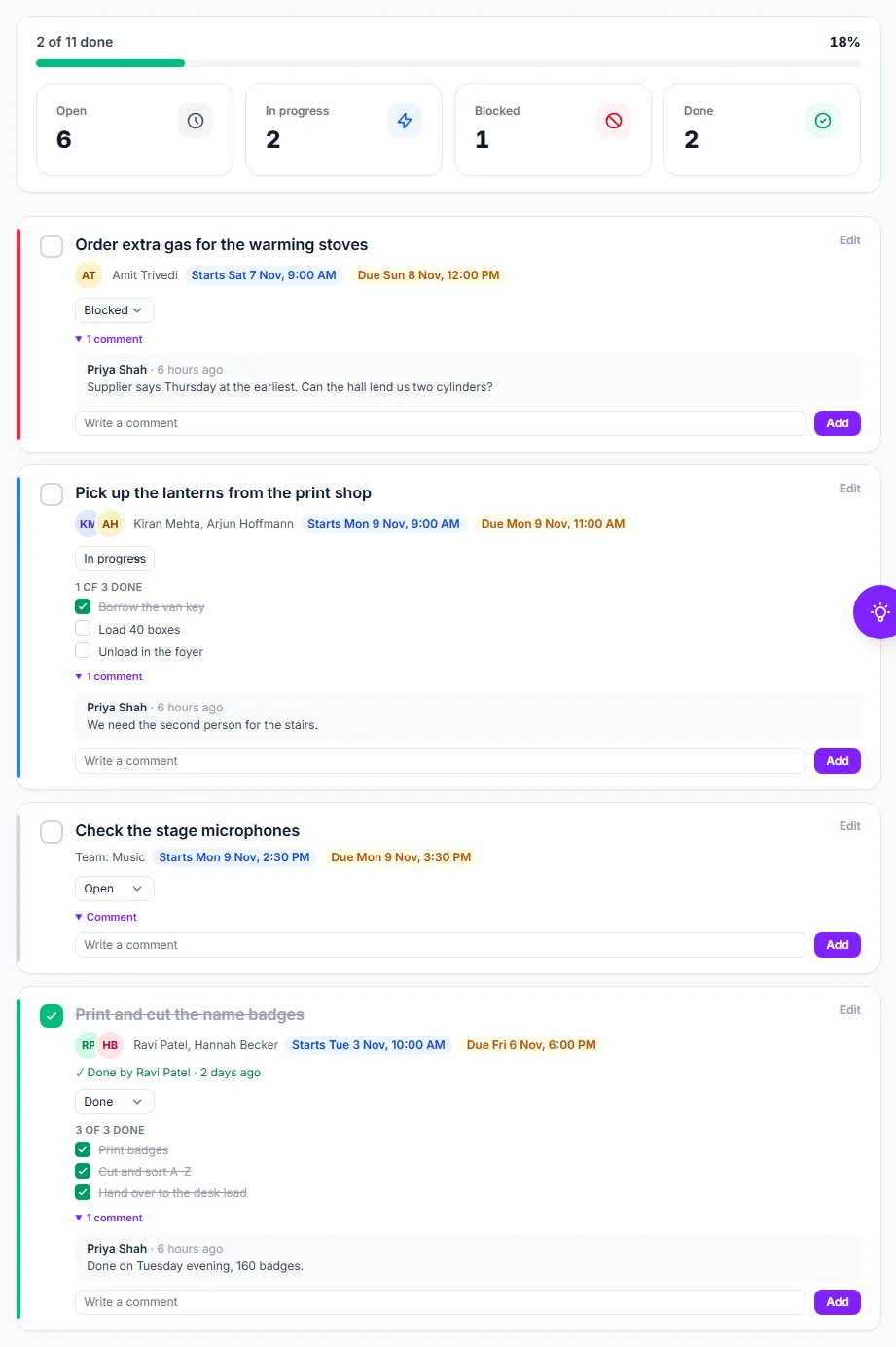Screen dimensions: 896x1347
Task: Click the 'Team: Music' label
Action: [x=110, y=857]
